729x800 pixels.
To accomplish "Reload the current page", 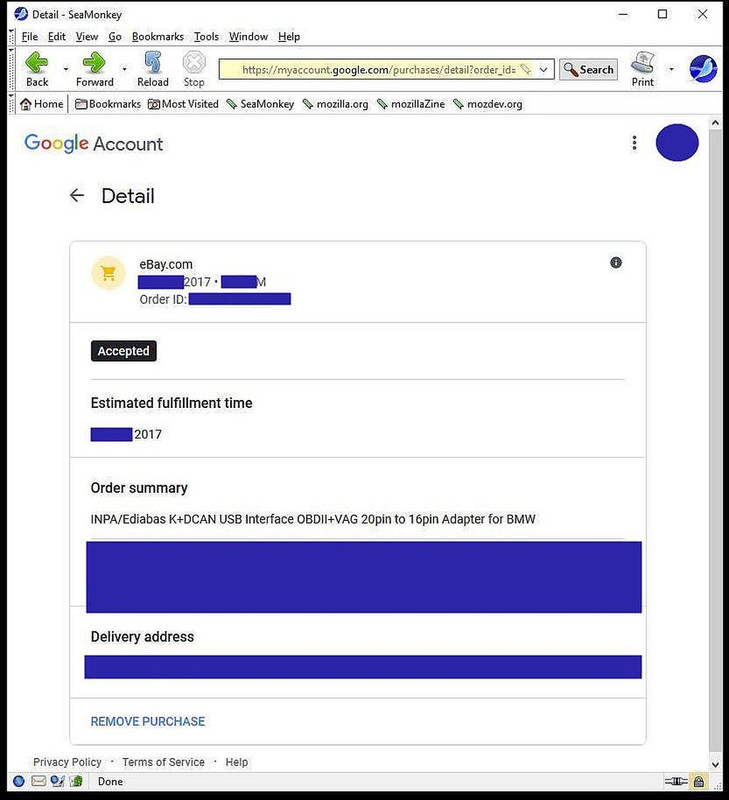I will pyautogui.click(x=153, y=69).
